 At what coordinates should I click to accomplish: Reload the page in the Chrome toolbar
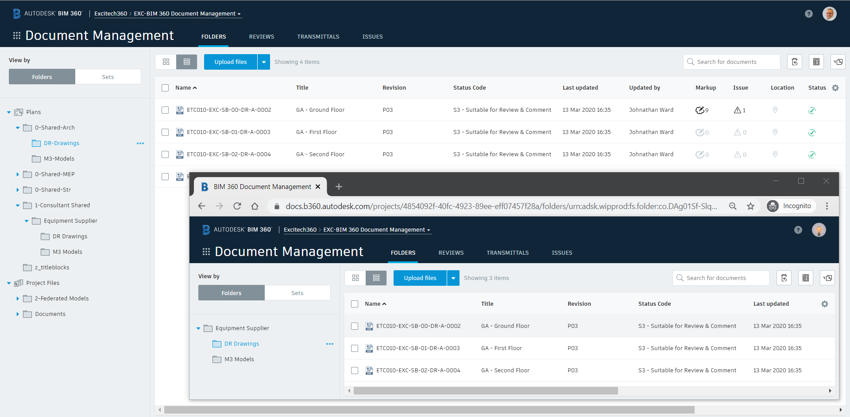click(237, 206)
